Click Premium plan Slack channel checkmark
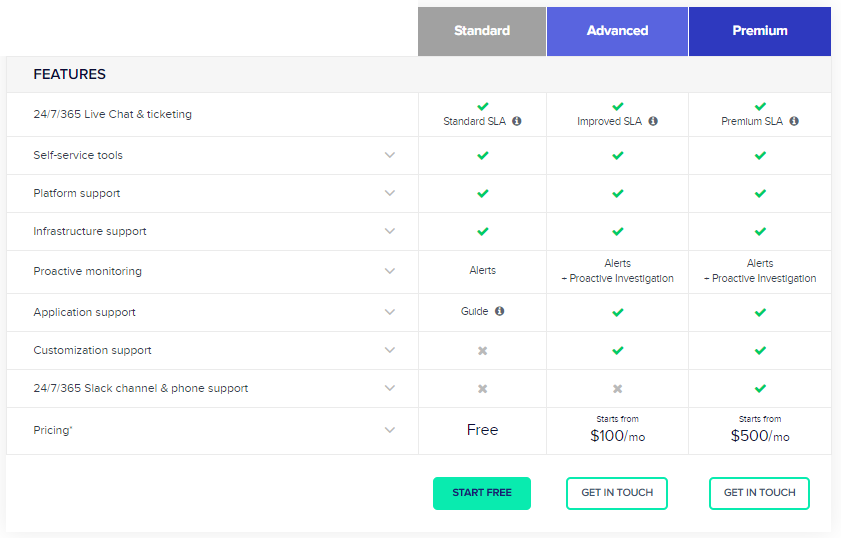 tap(760, 389)
